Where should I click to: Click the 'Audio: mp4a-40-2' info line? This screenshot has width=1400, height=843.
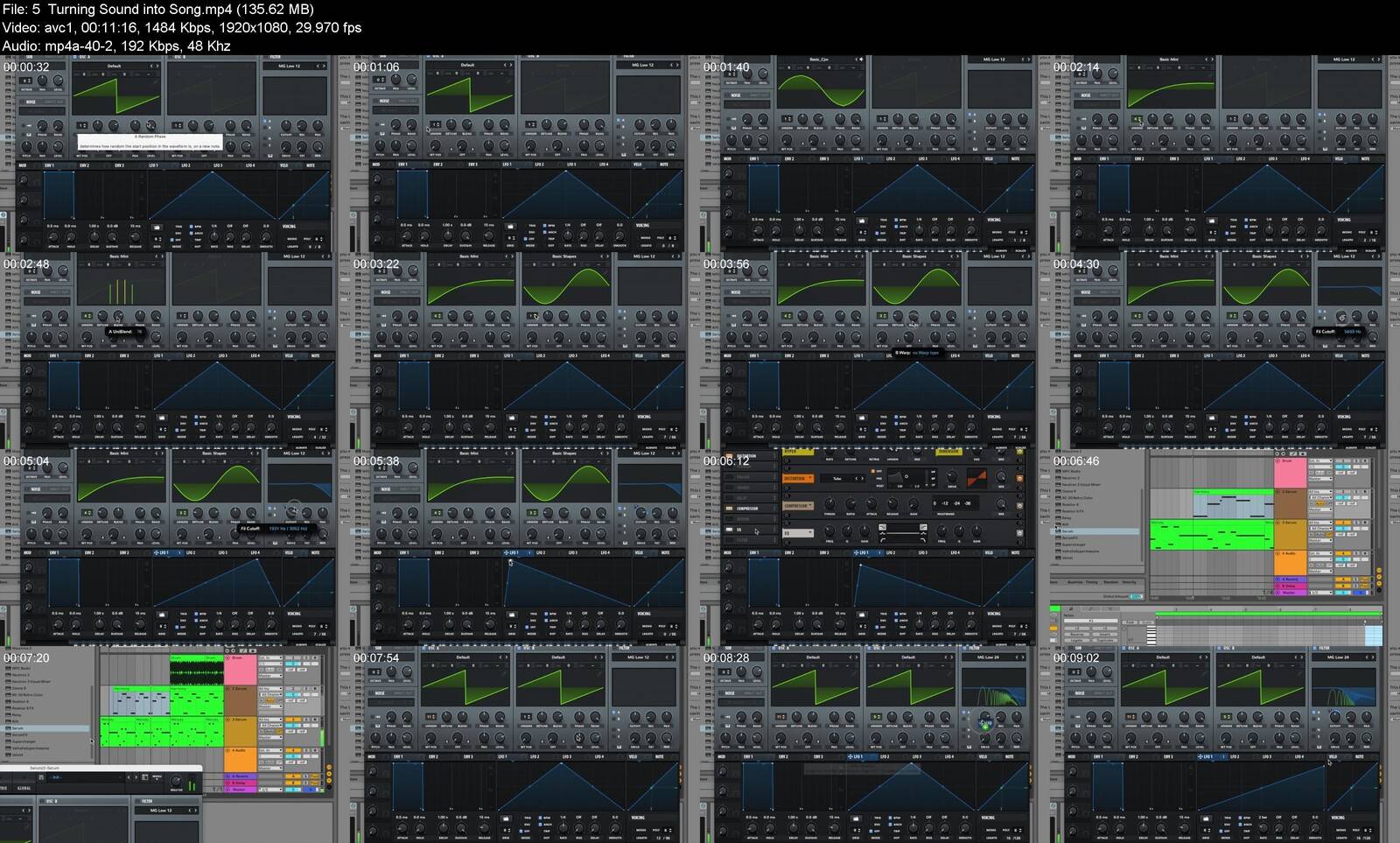(x=116, y=46)
